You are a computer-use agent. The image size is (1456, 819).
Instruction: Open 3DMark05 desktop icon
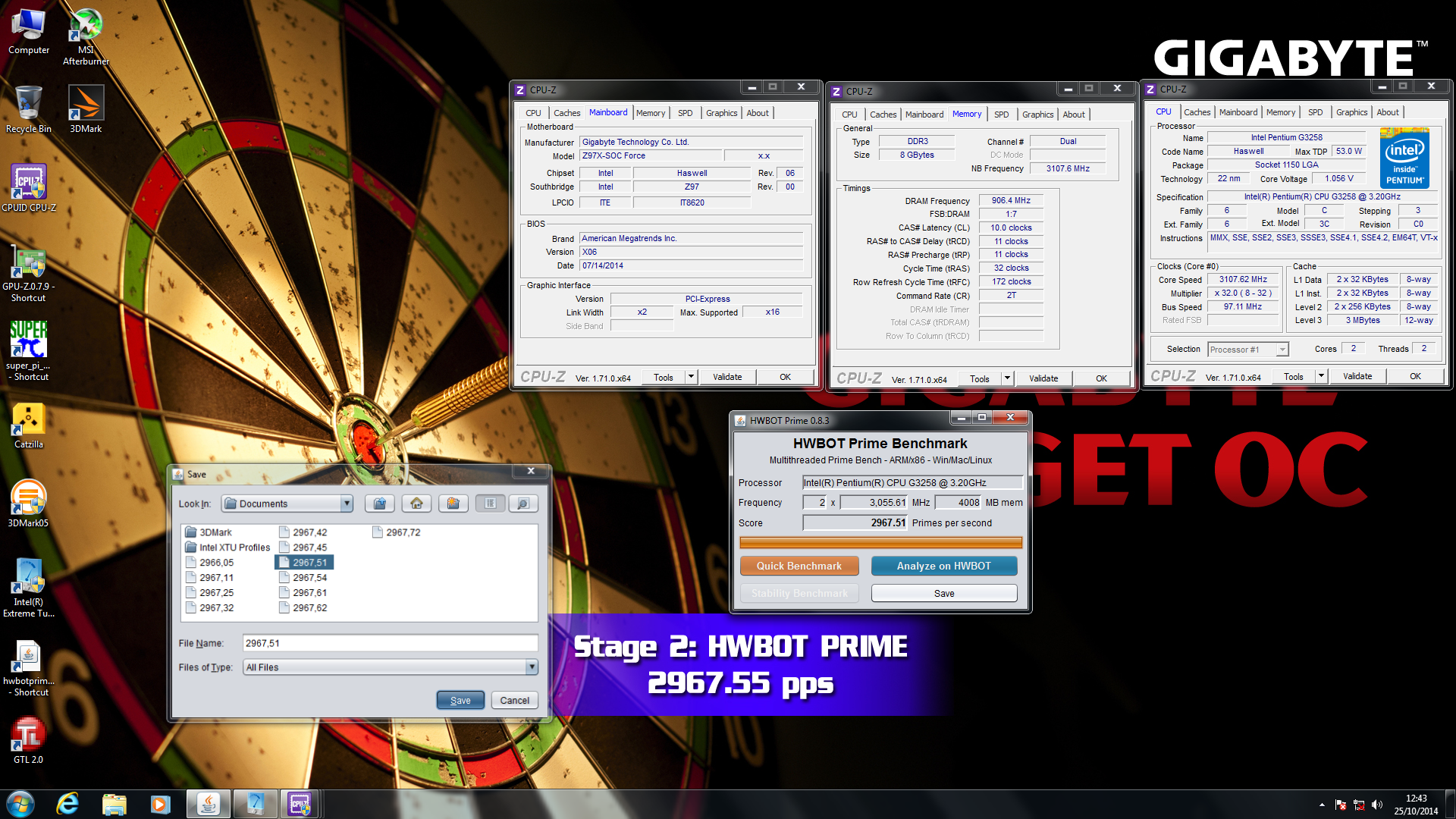pos(29,504)
